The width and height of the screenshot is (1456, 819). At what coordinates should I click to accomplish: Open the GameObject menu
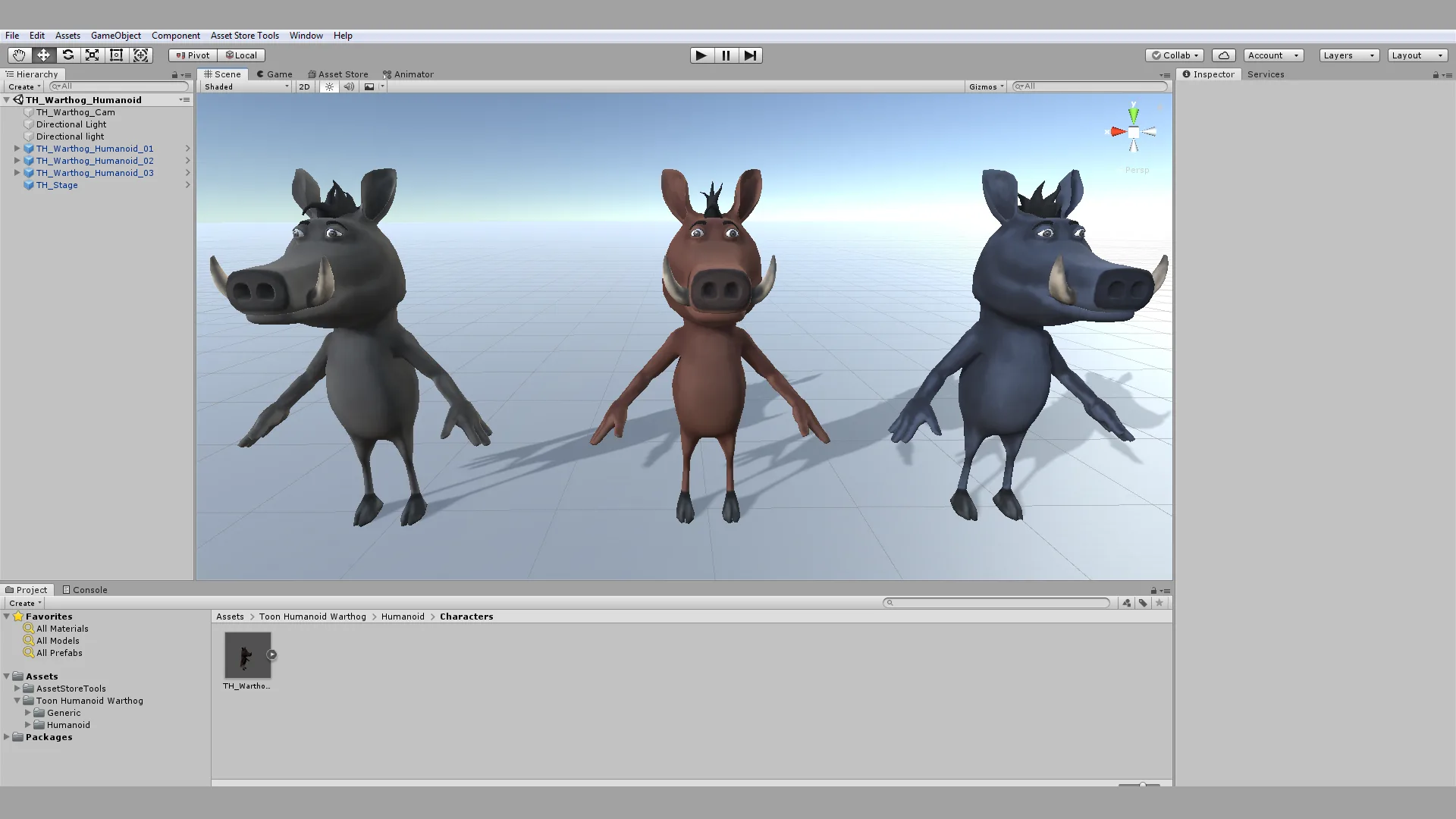coord(116,36)
